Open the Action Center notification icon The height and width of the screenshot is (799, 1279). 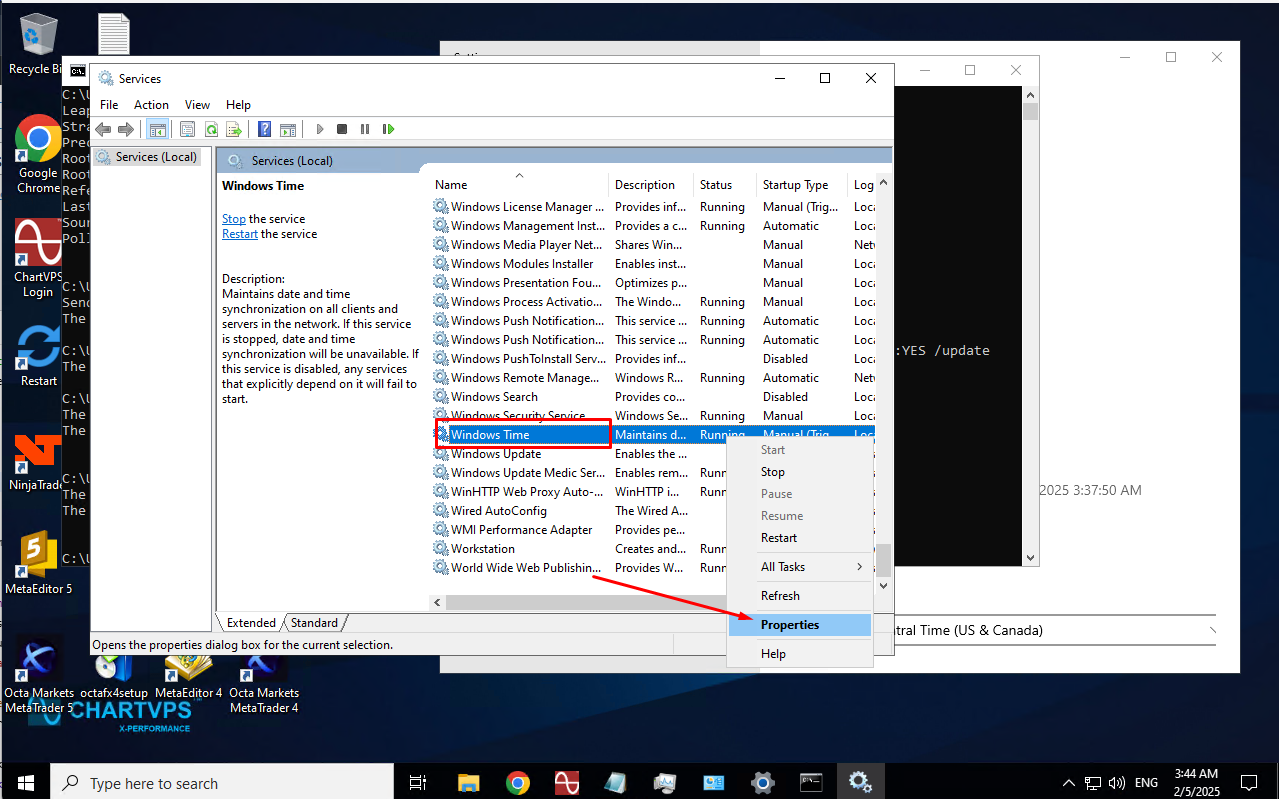[1249, 782]
